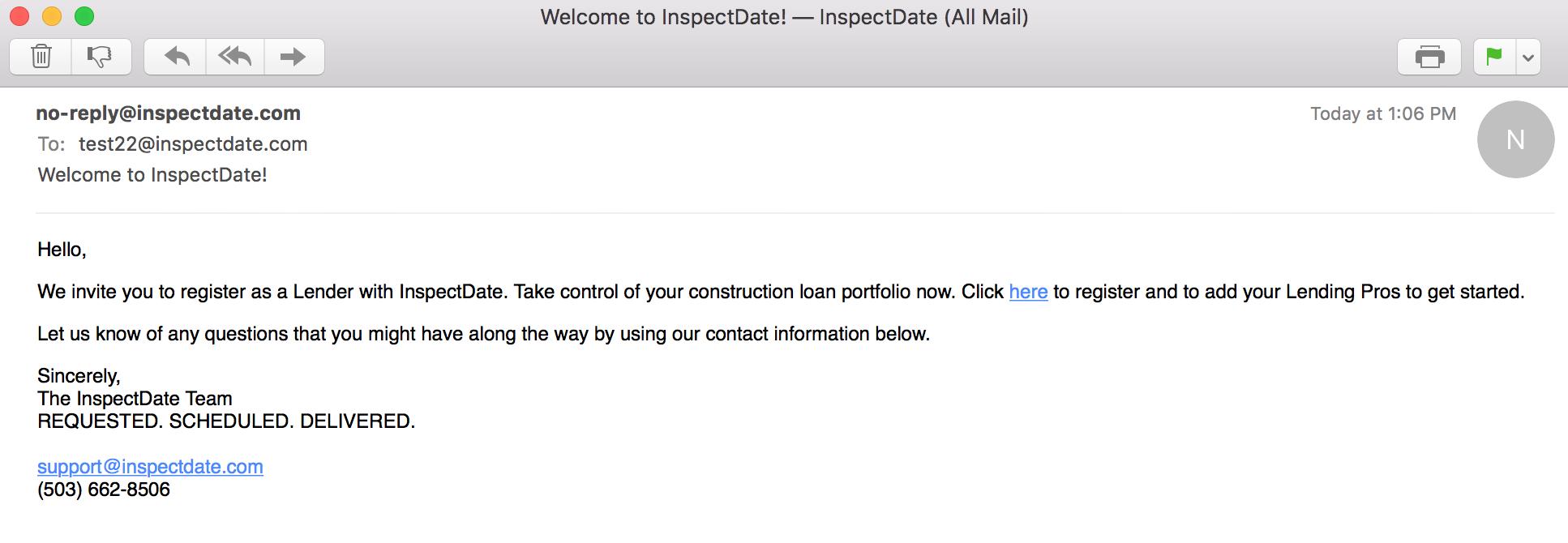The image size is (1568, 543).
Task: Click the "Welcome to InspectDate!" subject line in header
Action: (152, 175)
